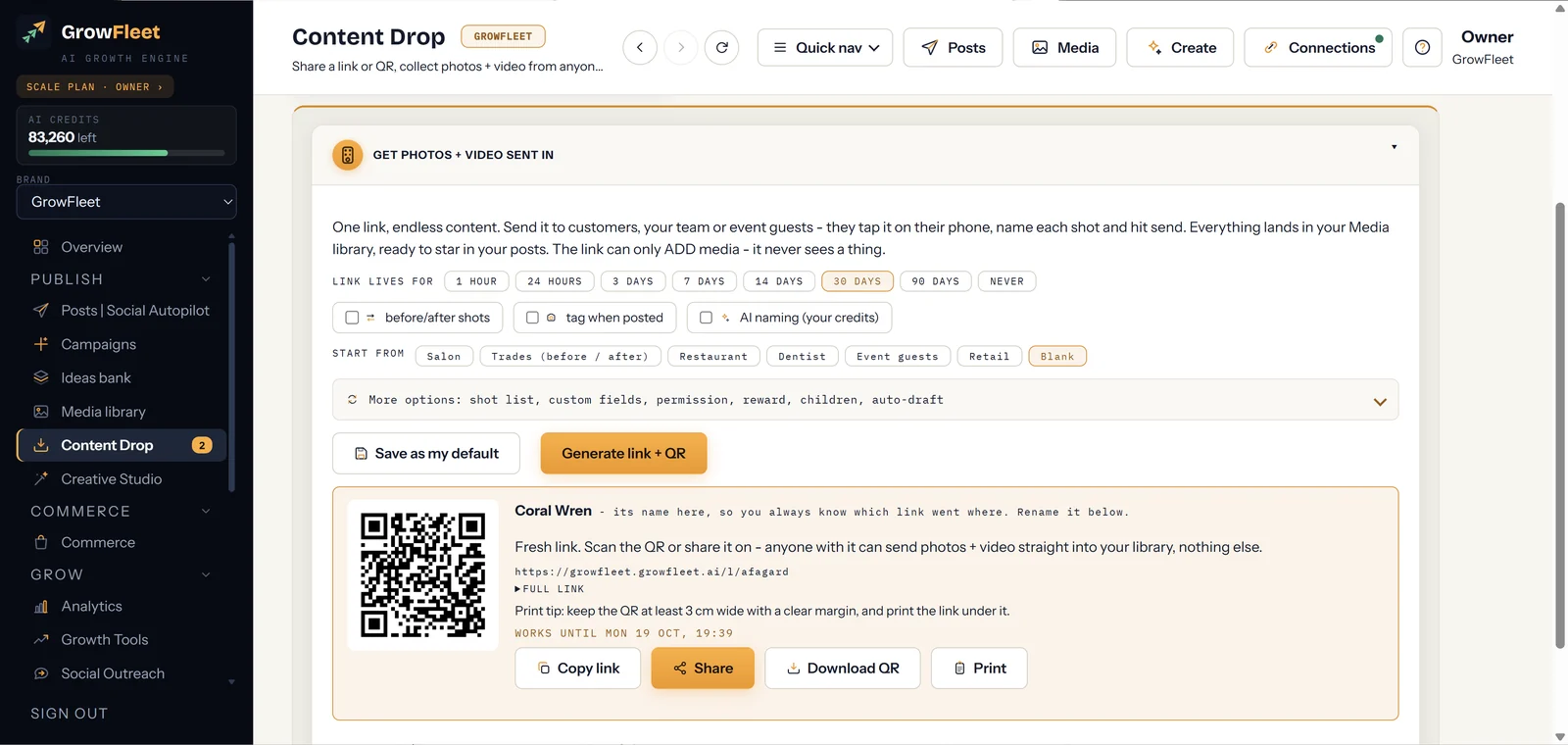Click the Overview grid icon in sidebar
Image resolution: width=1568 pixels, height=745 pixels.
(41, 247)
